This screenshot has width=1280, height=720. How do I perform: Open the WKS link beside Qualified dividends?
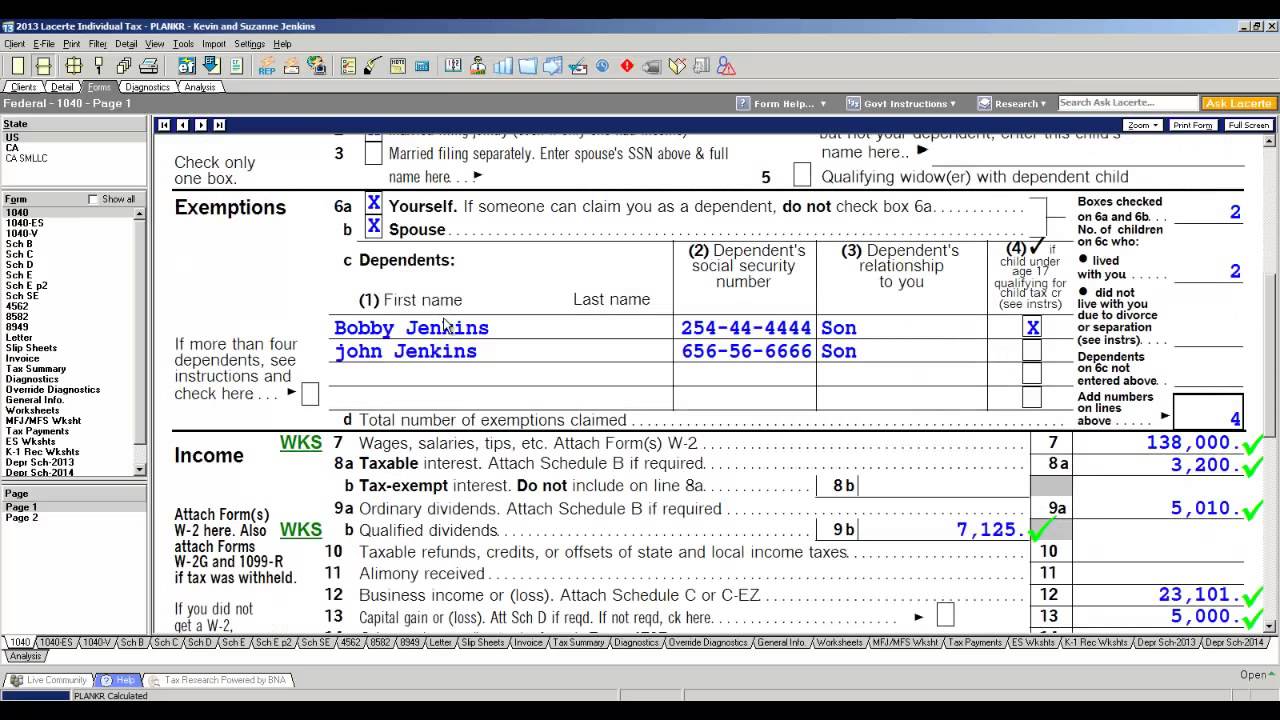tap(301, 530)
